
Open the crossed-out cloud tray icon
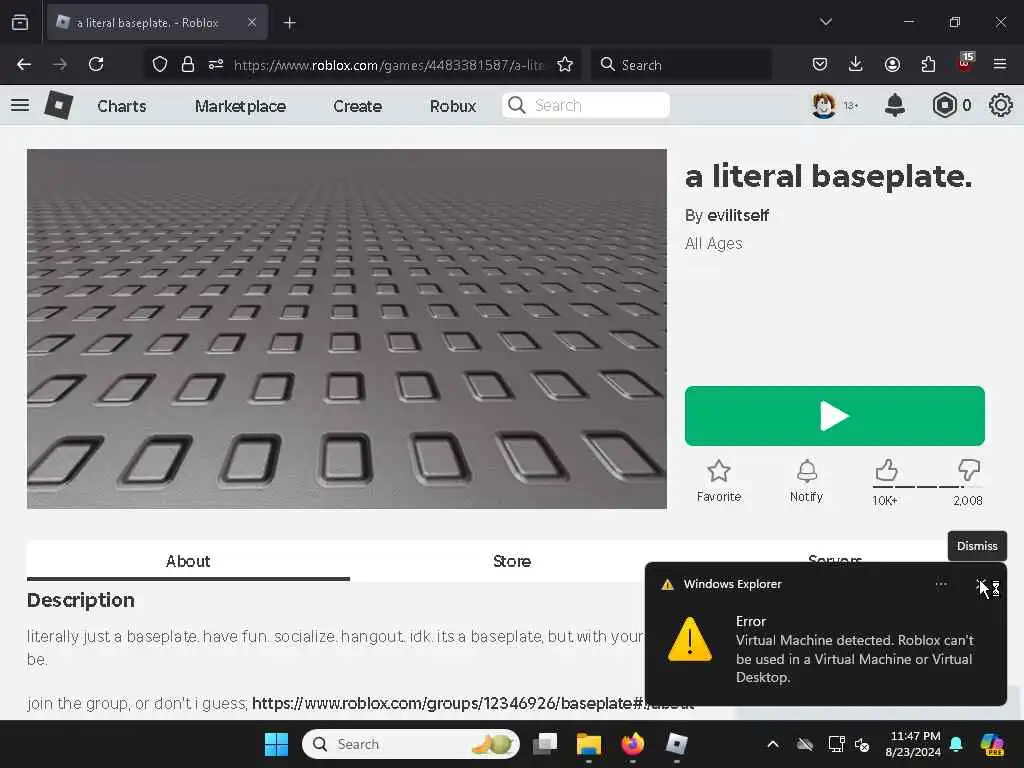point(805,744)
